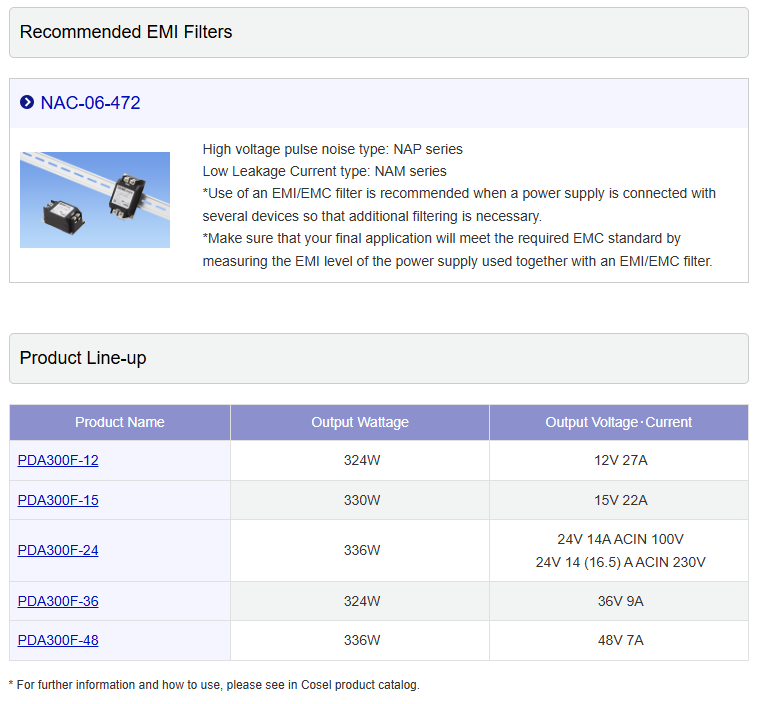Click the Output Wattage column header

point(360,422)
